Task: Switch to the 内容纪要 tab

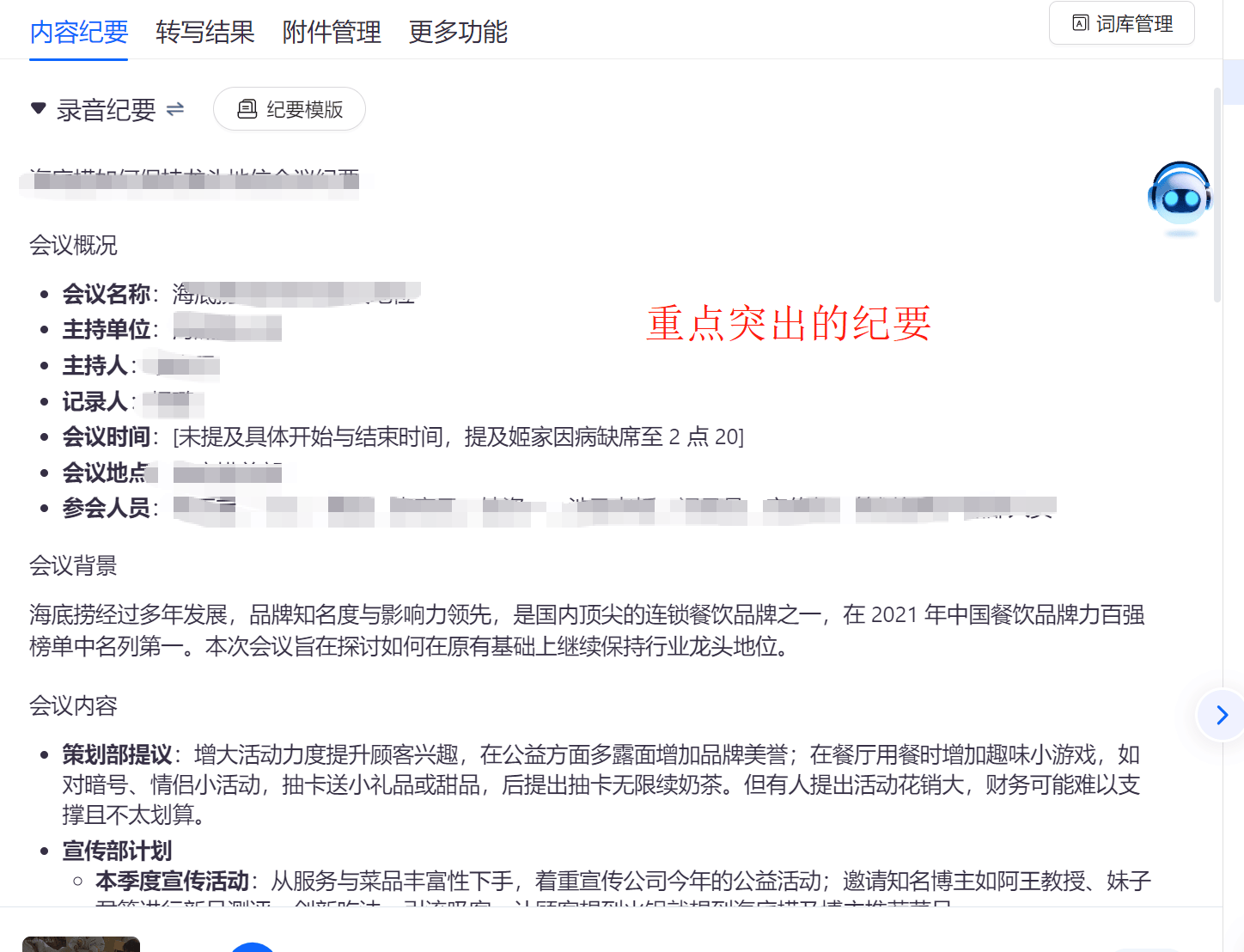Action: [x=78, y=32]
